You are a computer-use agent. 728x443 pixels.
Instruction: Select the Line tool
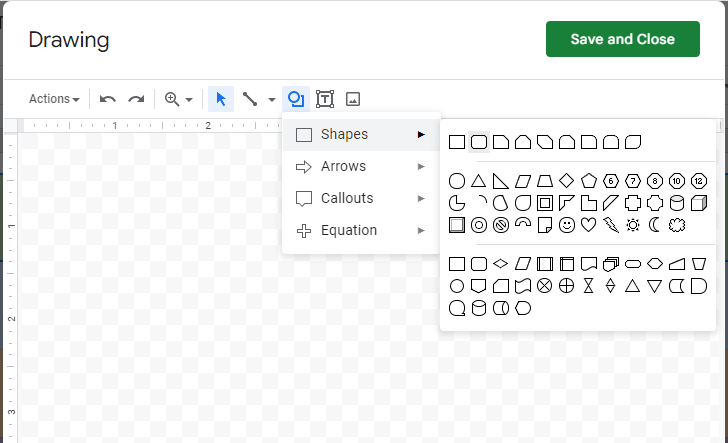pos(250,99)
